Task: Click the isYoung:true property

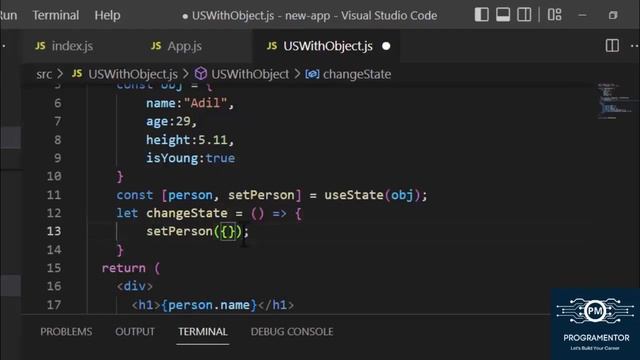Action: point(191,158)
